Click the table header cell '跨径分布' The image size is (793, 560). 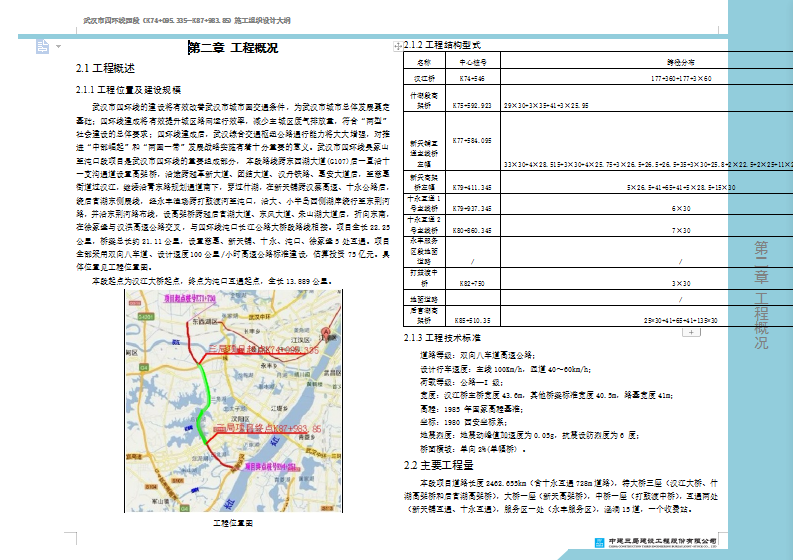coord(680,62)
